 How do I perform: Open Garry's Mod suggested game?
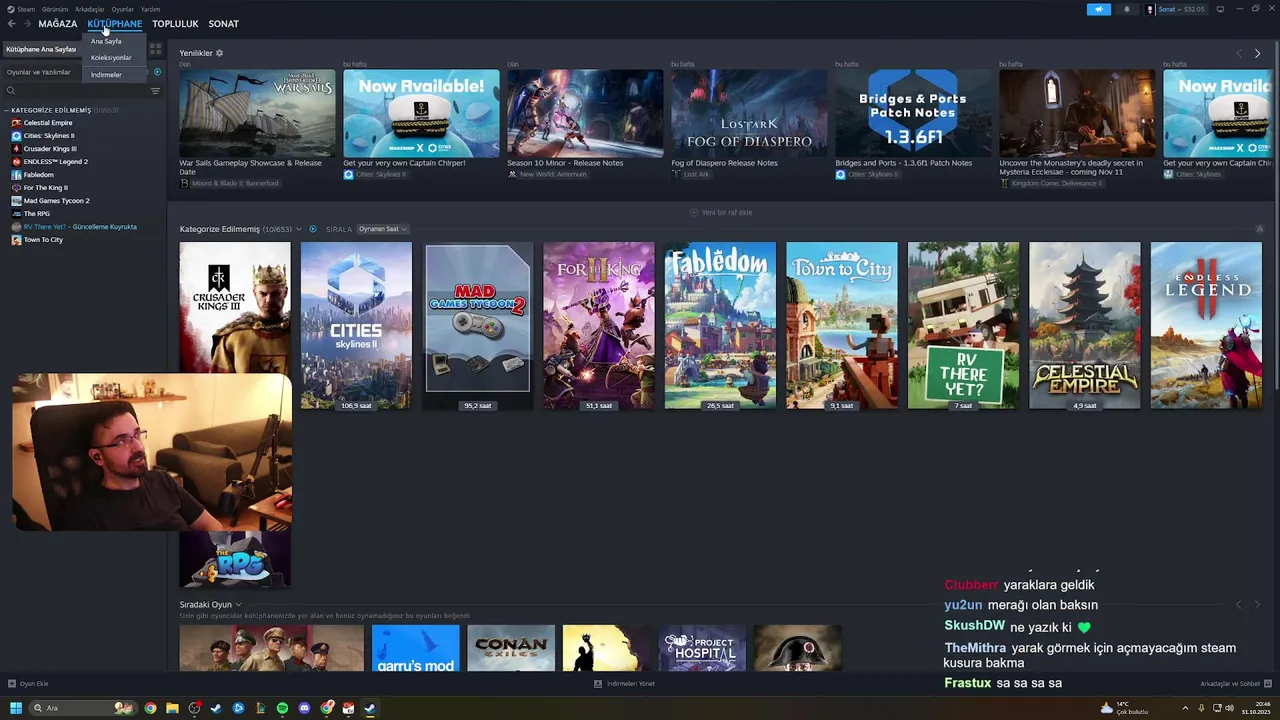415,648
